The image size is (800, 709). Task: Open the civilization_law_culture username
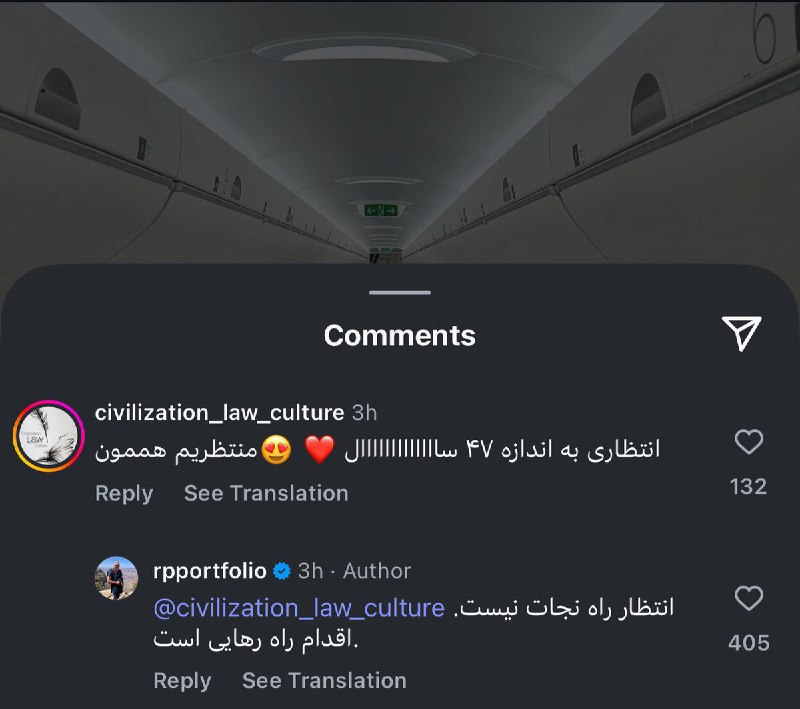click(x=219, y=413)
